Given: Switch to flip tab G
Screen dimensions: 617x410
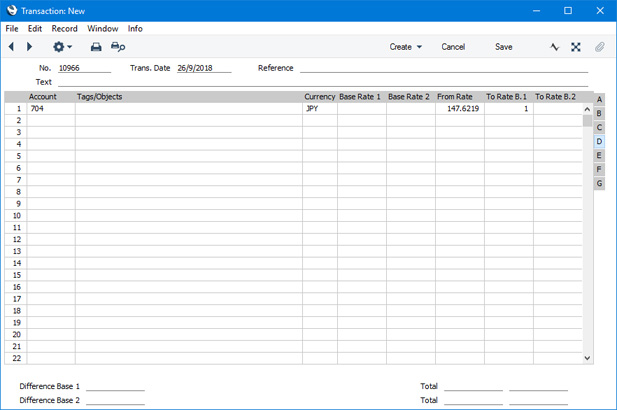Looking at the screenshot, I should (599, 183).
